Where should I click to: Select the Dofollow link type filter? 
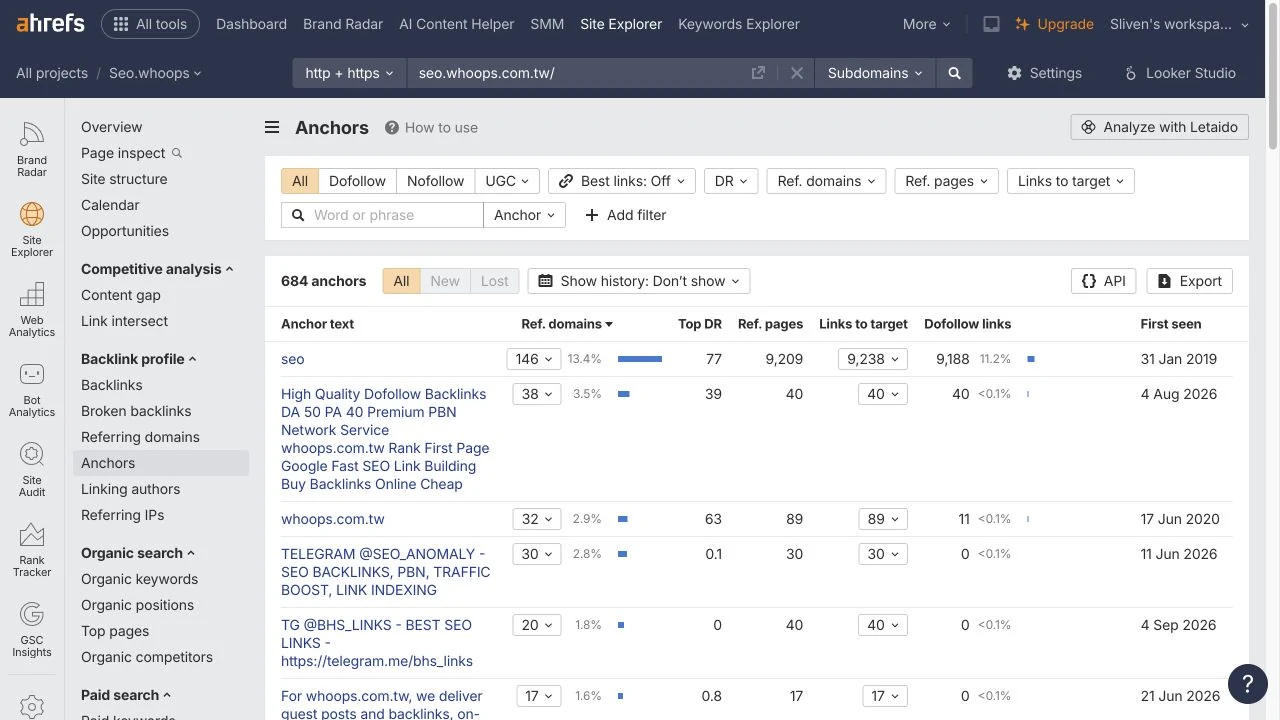pos(357,181)
